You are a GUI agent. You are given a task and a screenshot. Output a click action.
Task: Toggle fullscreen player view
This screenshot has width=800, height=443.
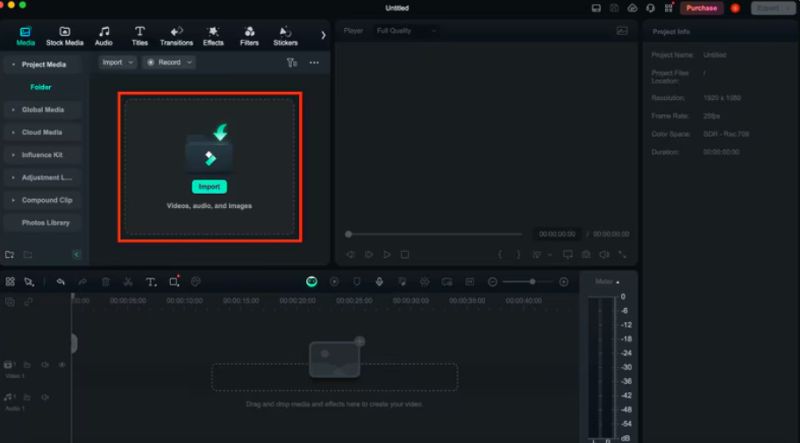coord(622,254)
